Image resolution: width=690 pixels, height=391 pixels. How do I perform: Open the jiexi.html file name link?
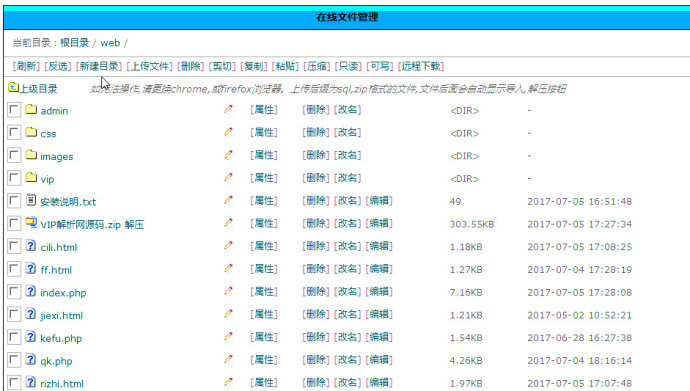click(x=61, y=315)
